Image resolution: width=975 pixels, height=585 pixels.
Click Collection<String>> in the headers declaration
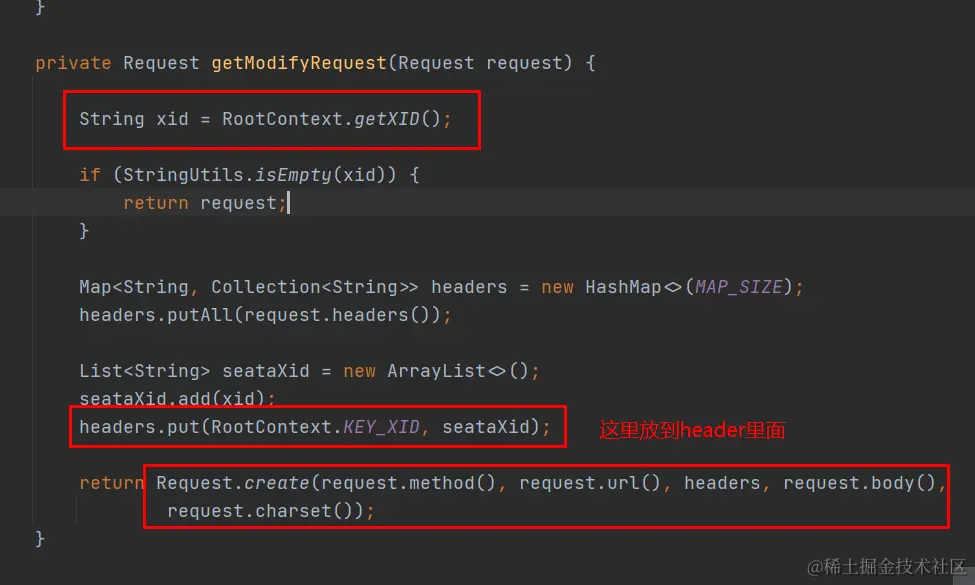(x=315, y=287)
